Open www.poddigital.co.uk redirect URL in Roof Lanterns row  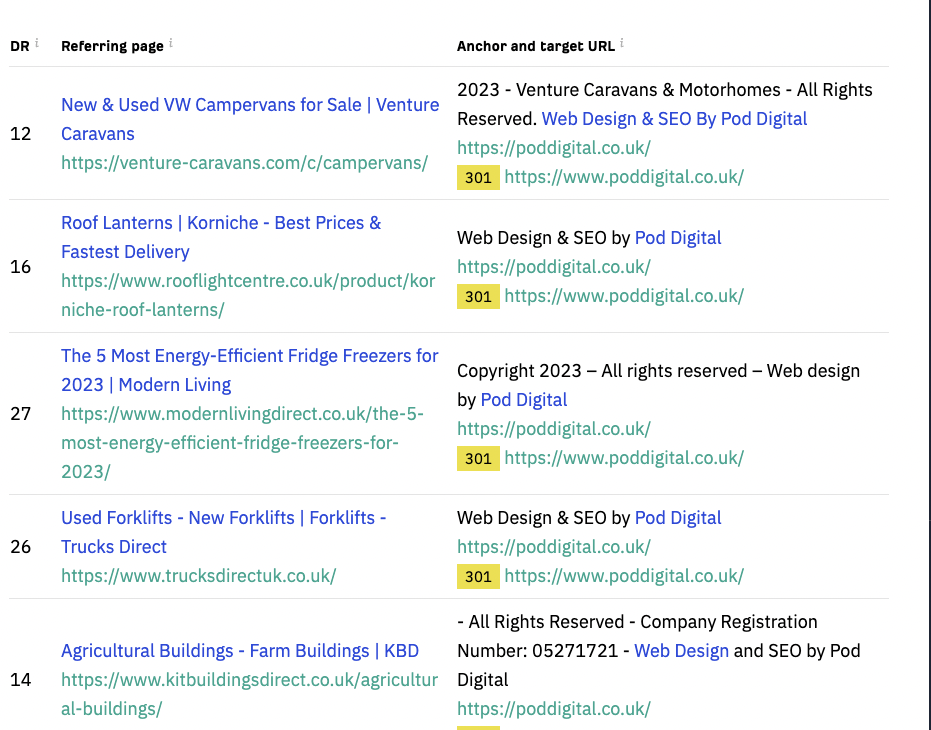(x=624, y=296)
